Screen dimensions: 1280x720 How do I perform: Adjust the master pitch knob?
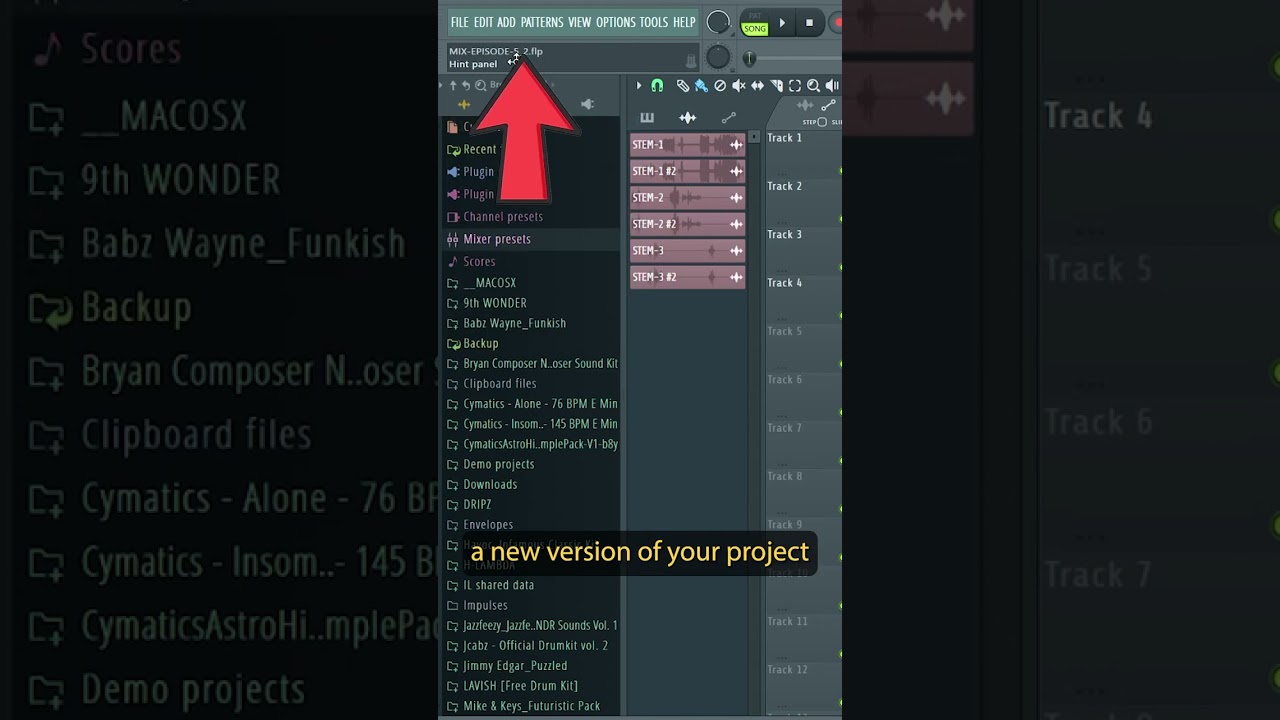[718, 57]
